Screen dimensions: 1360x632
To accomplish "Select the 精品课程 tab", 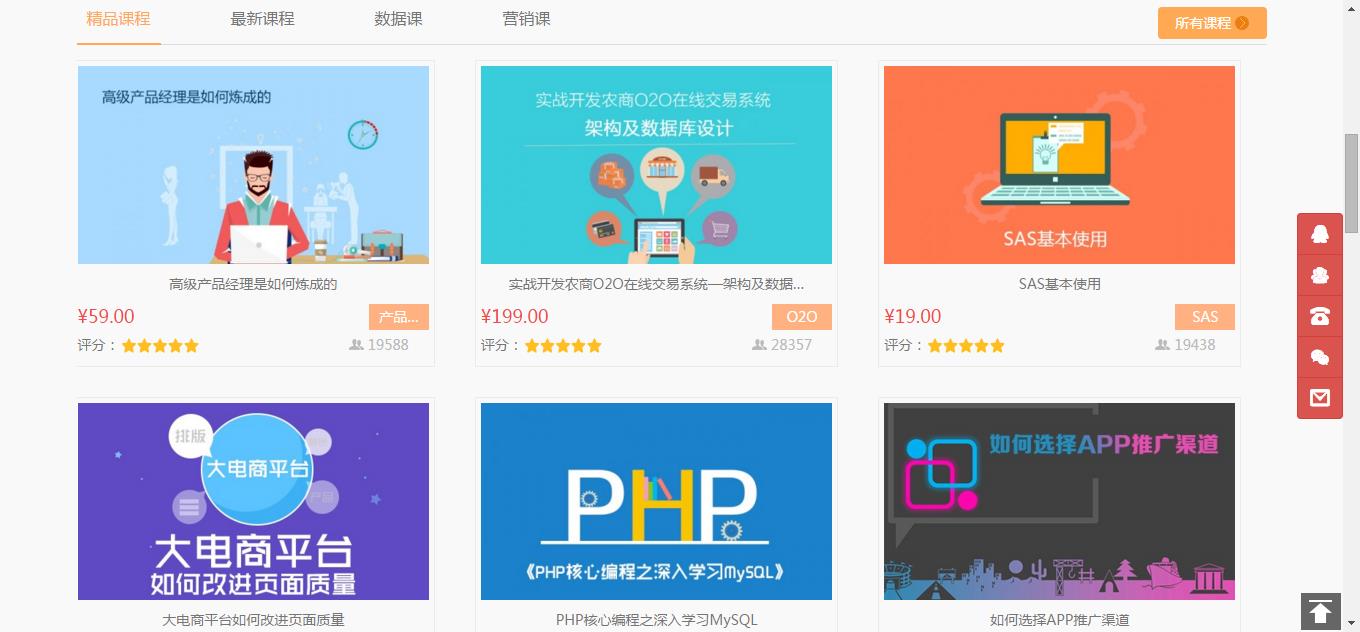I will coord(118,19).
